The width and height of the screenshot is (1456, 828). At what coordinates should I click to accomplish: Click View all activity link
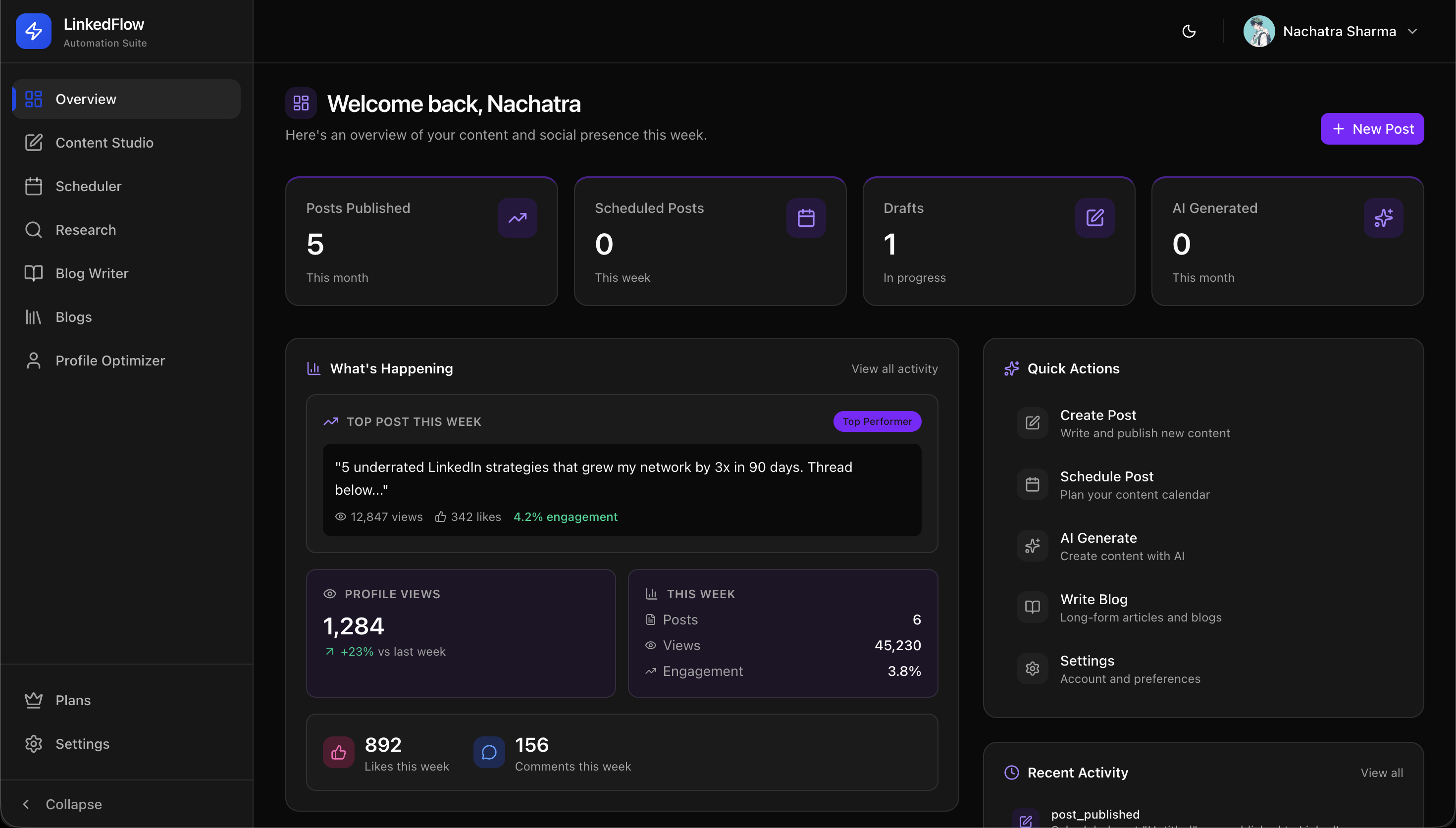(x=894, y=368)
